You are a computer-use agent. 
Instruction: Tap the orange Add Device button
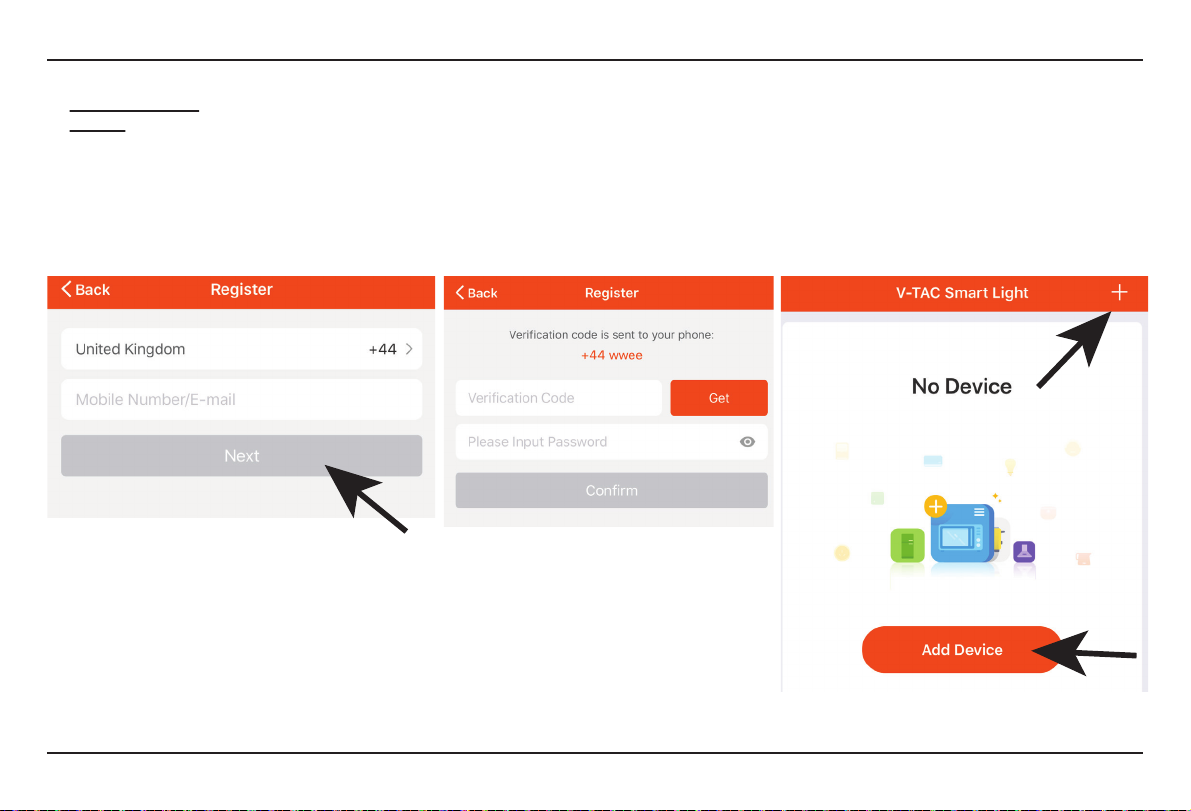click(x=962, y=650)
